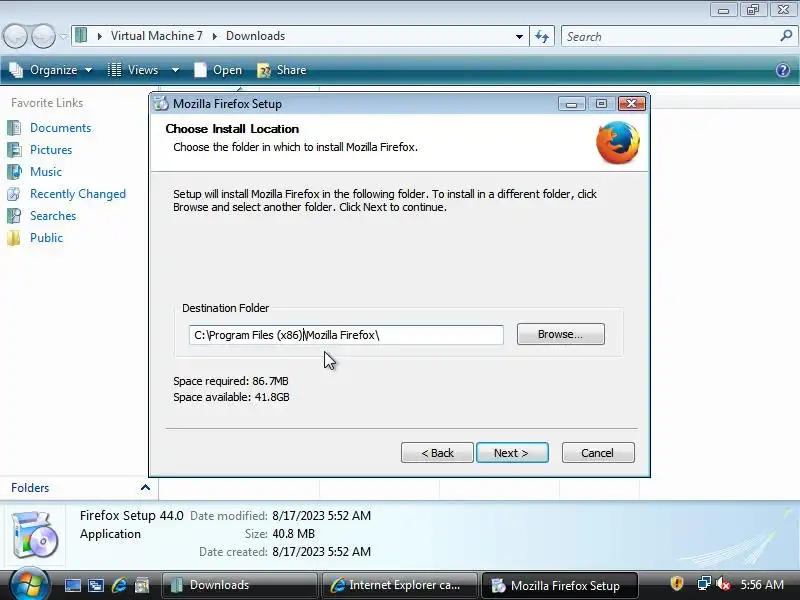Open Pictures in Favorite Links
Screen dimensions: 800x600
[x=51, y=149]
